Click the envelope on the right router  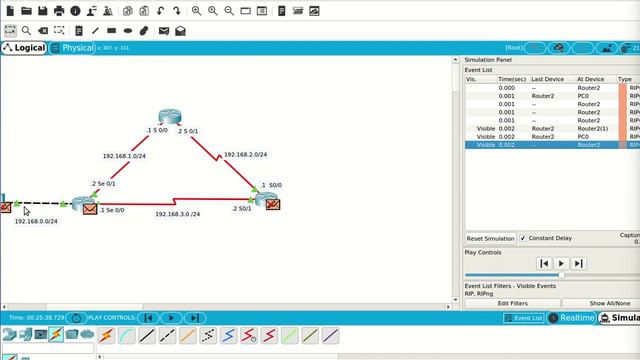[x=273, y=204]
